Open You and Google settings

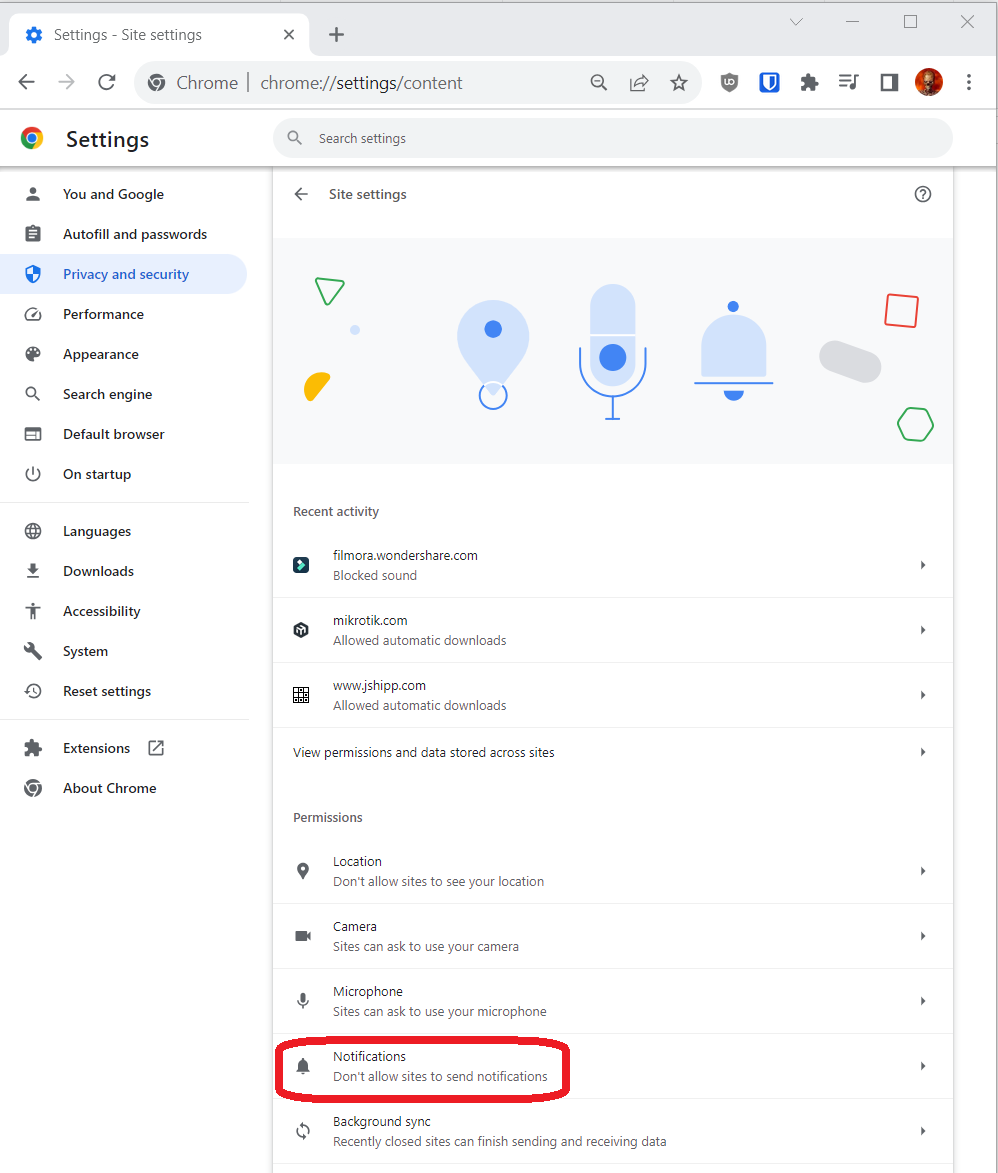(x=123, y=195)
